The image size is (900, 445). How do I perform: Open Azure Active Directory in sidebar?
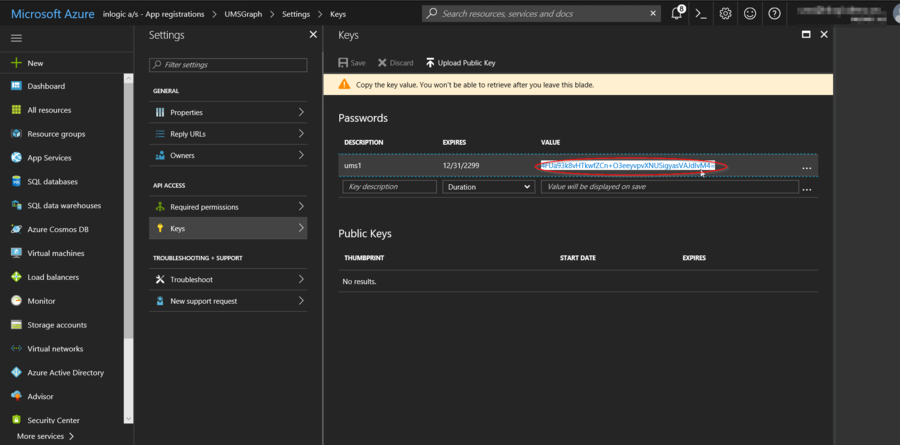click(65, 372)
